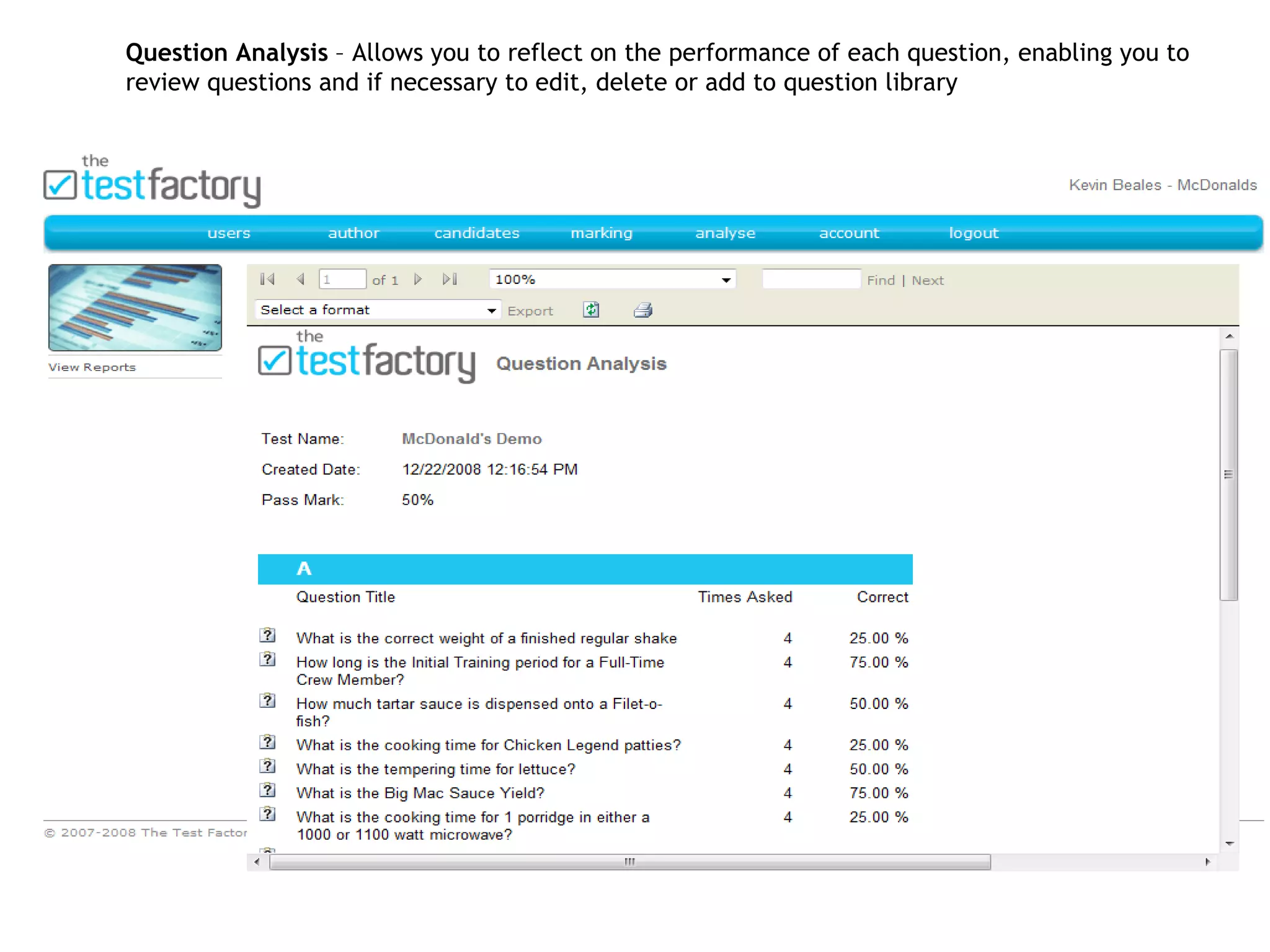The height and width of the screenshot is (952, 1270).
Task: Click the scroll right arrow
Action: pos(1207,862)
